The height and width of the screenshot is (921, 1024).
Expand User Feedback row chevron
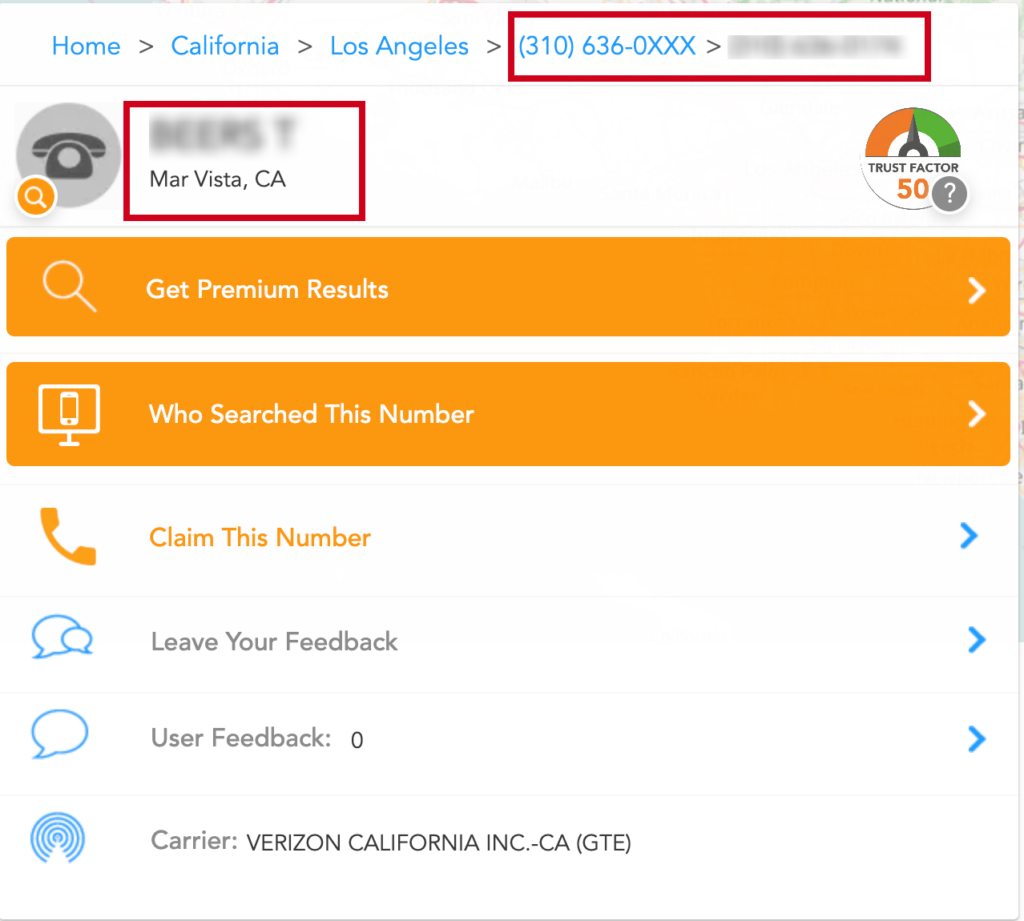coord(976,739)
